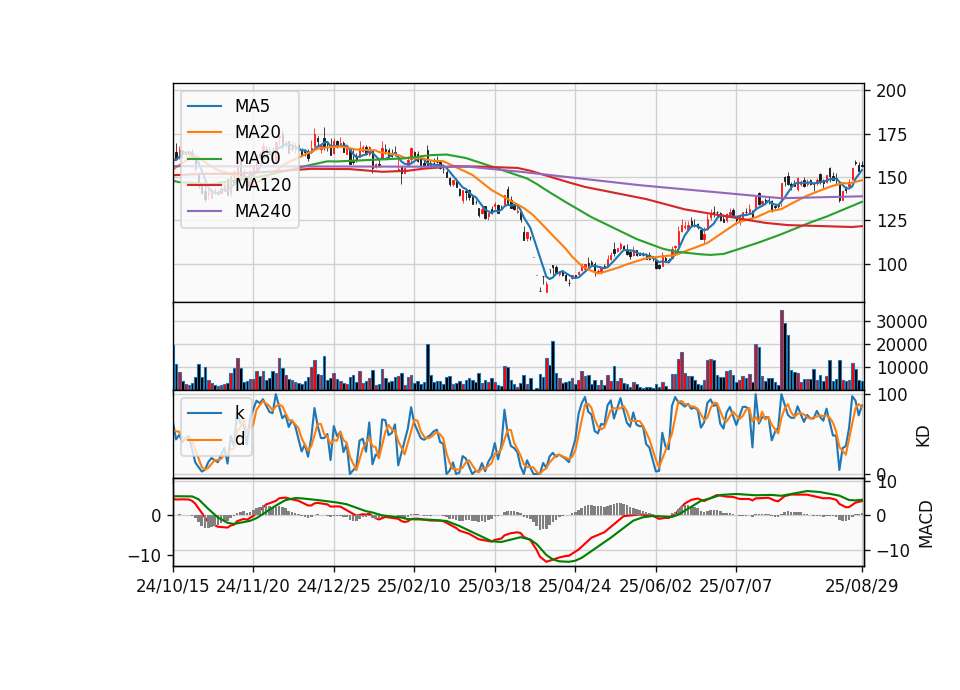Image resolution: width=960 pixels, height=690 pixels.
Task: Click the blue MA5 line sample in legend
Action: (204, 107)
